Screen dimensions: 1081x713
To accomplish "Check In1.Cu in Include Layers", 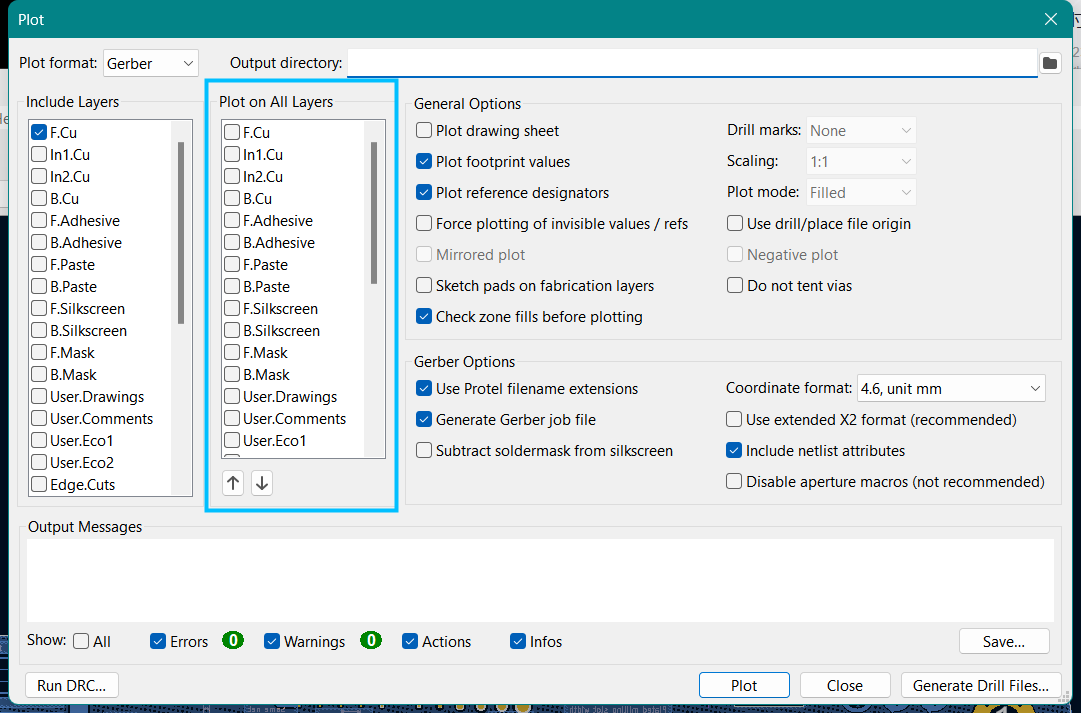I will coord(39,154).
